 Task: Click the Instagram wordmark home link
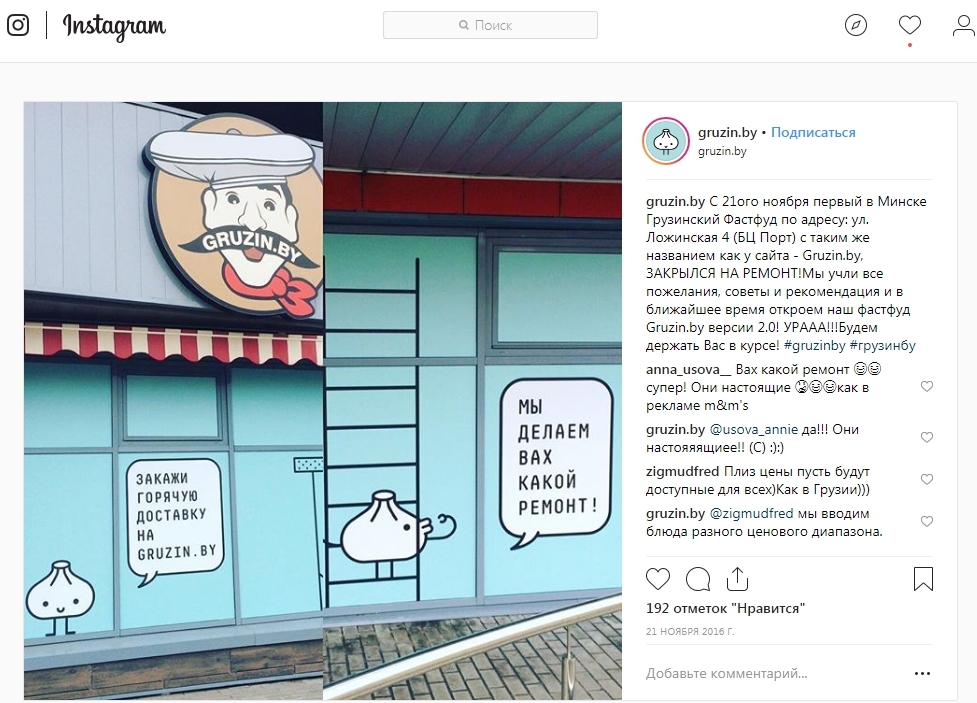(x=114, y=26)
